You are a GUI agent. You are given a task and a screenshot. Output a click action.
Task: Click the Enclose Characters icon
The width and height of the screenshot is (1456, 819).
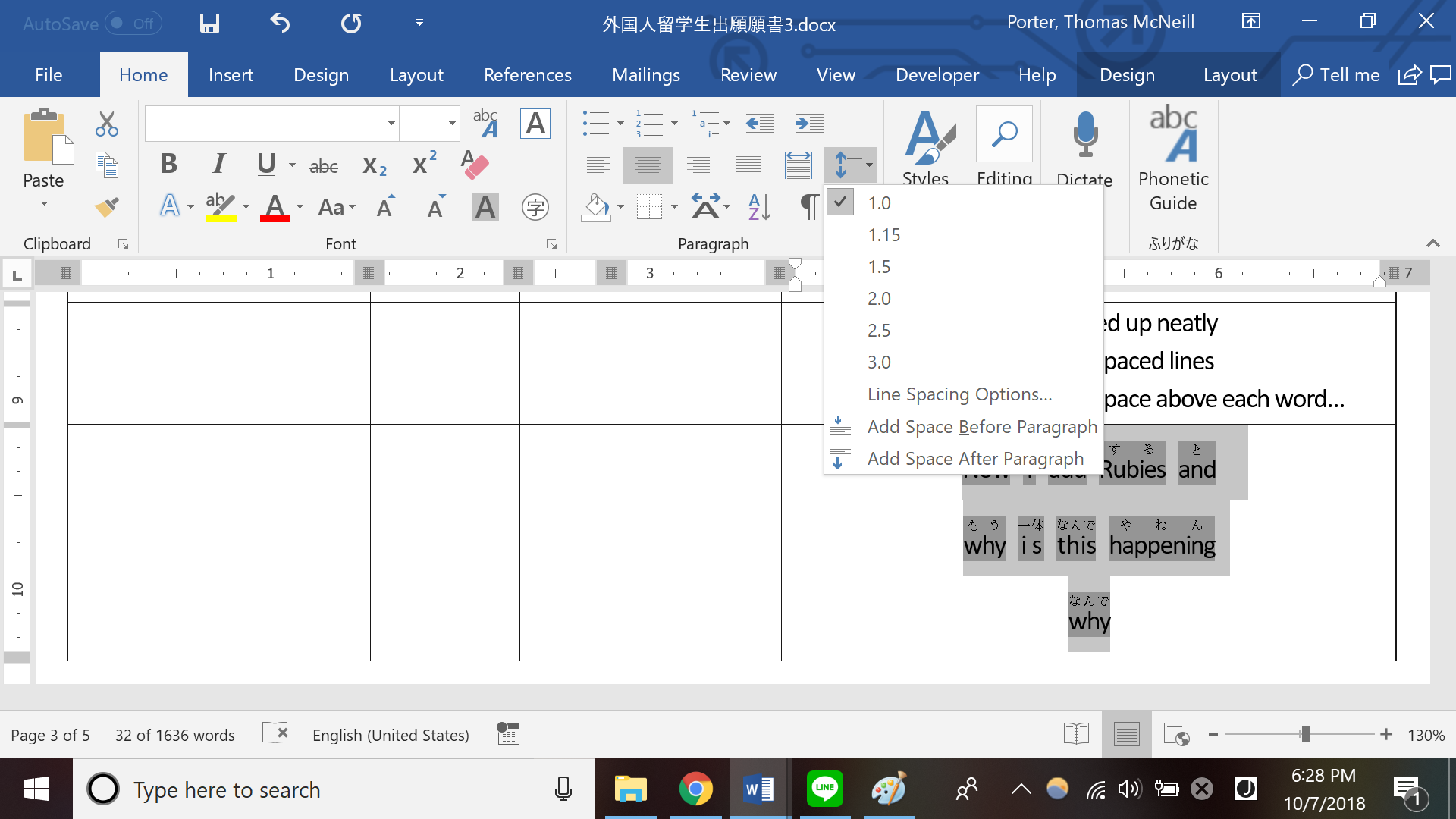click(535, 207)
